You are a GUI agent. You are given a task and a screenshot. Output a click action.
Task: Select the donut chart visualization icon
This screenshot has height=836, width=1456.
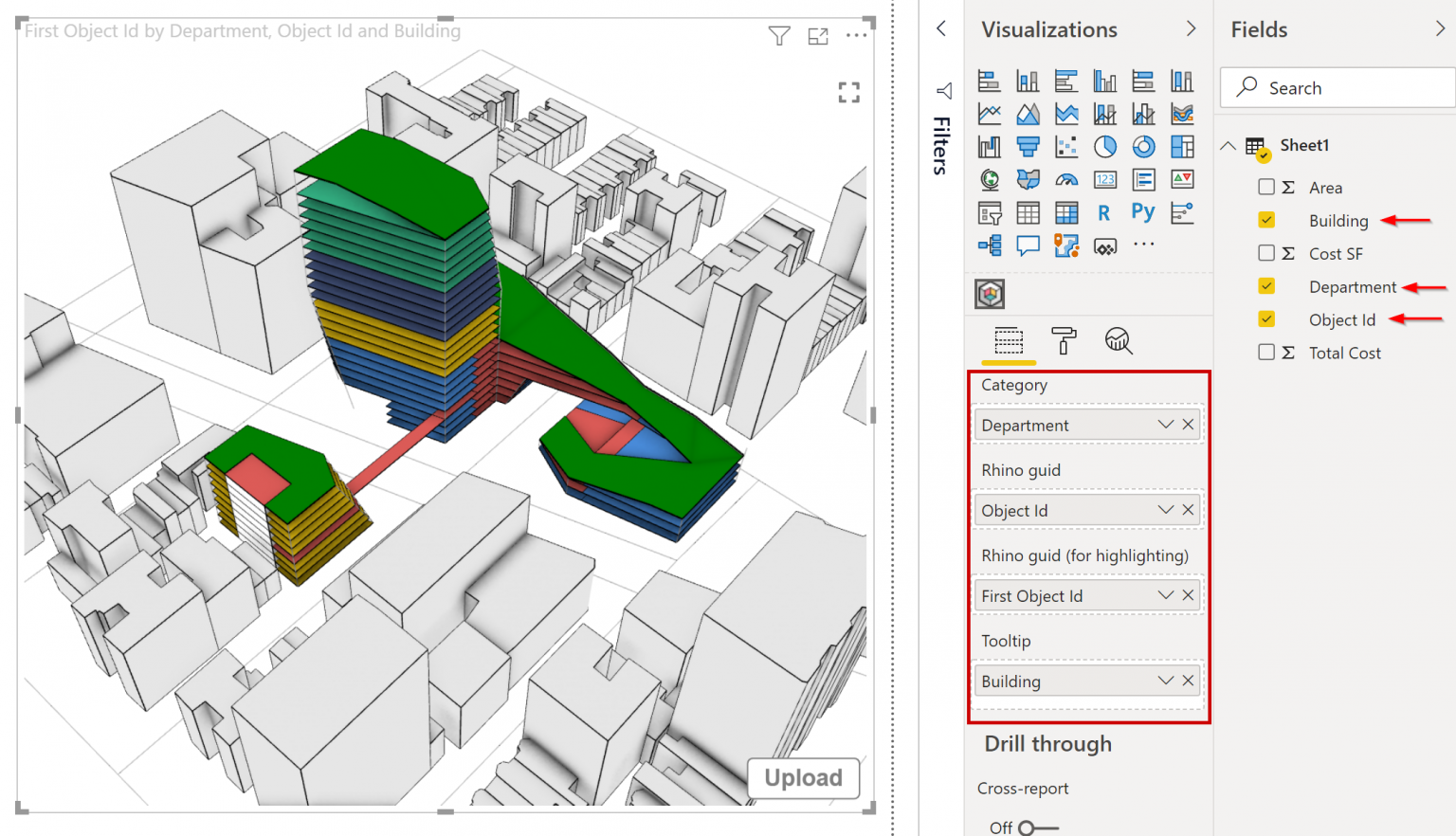(x=1143, y=146)
